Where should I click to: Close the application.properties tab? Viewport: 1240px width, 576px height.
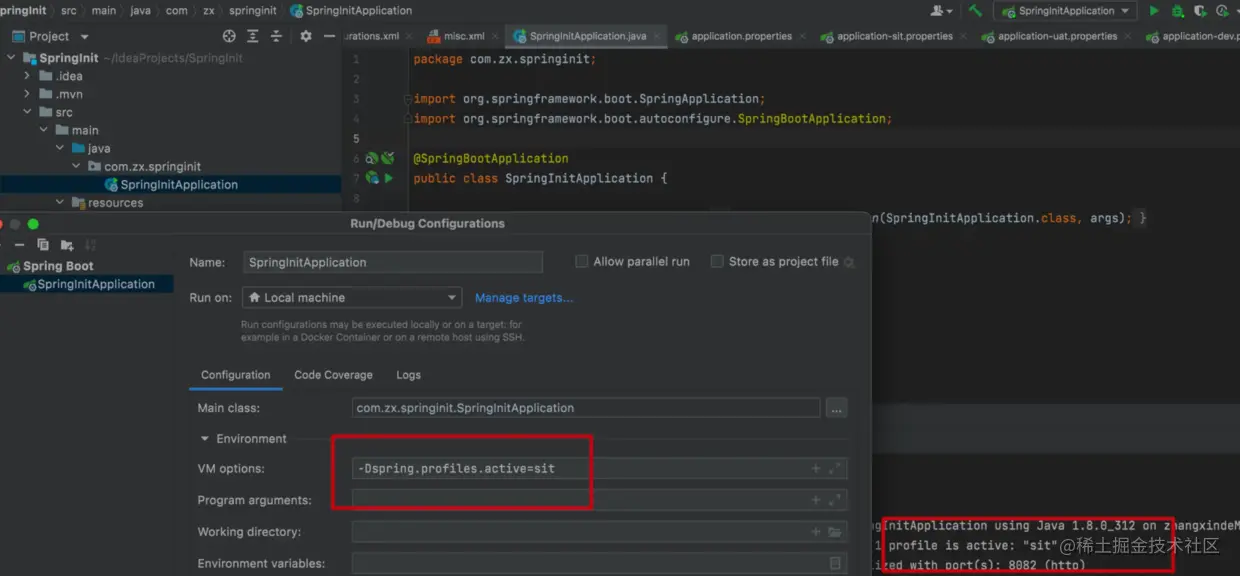click(803, 36)
